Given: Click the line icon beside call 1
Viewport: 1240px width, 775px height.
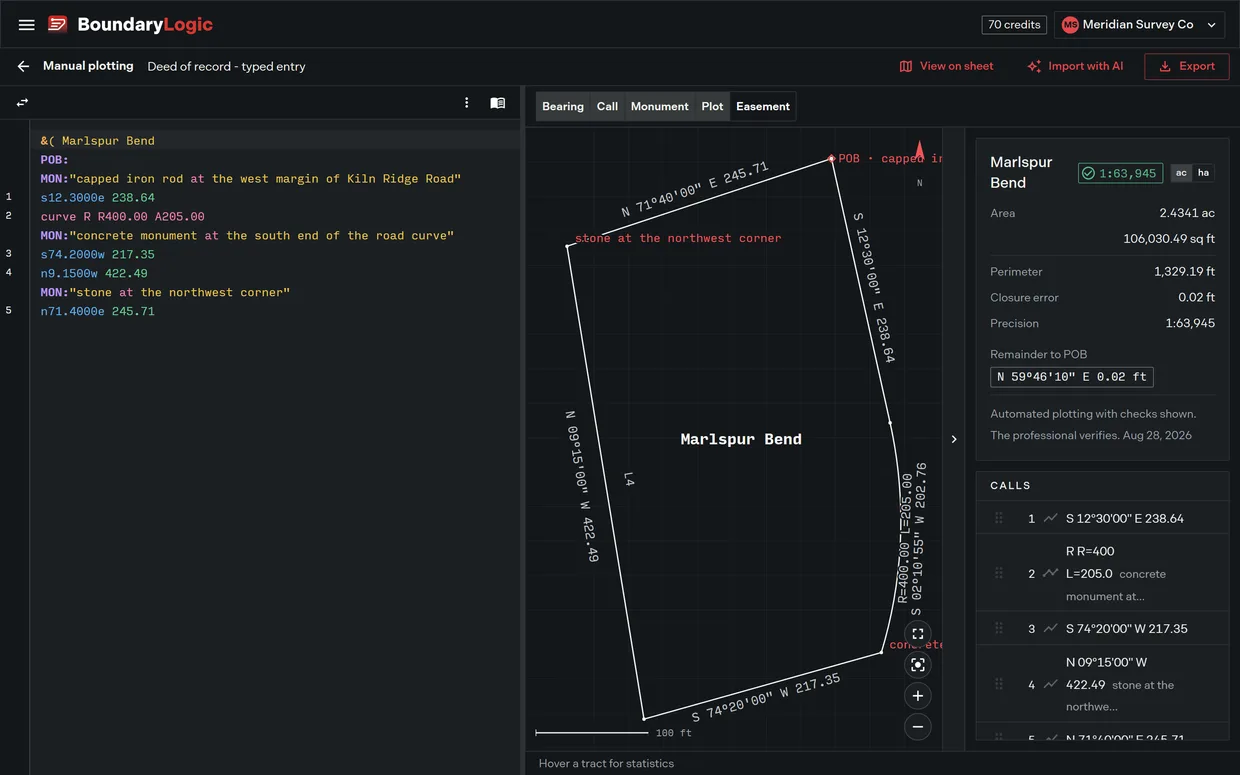Looking at the screenshot, I should pos(1050,518).
